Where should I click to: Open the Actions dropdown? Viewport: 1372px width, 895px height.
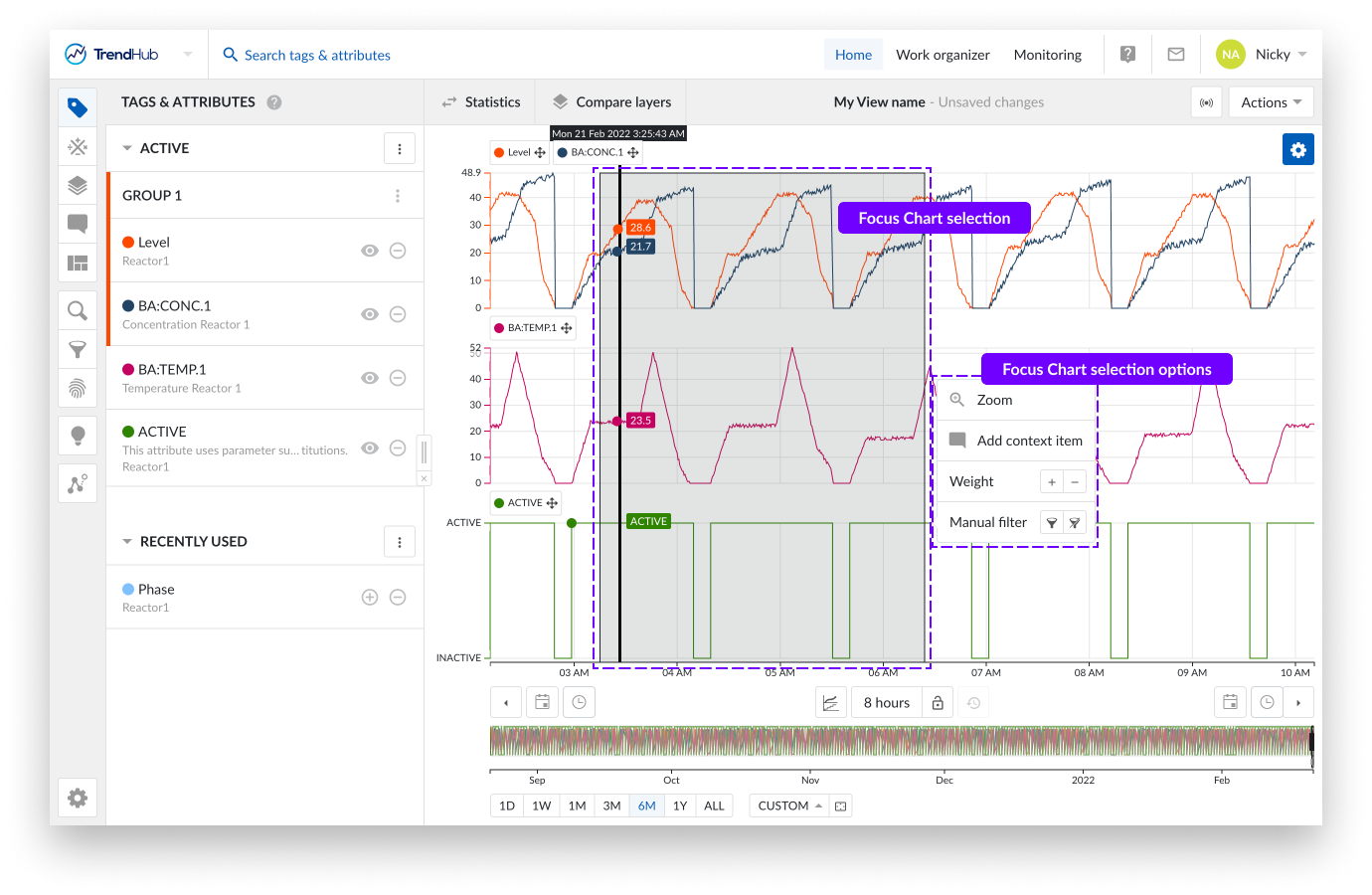pos(1271,102)
